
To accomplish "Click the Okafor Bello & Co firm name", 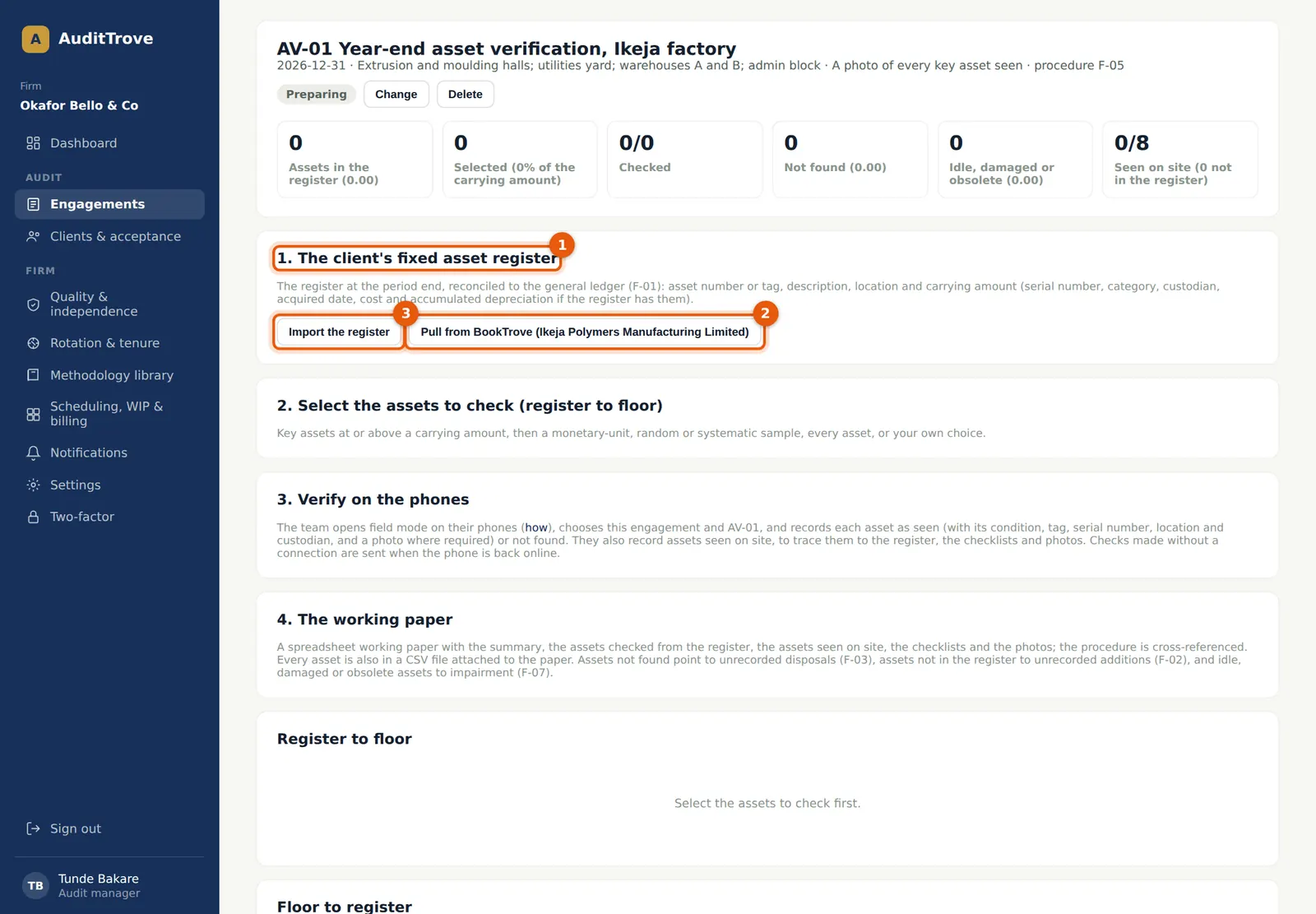I will pyautogui.click(x=80, y=105).
